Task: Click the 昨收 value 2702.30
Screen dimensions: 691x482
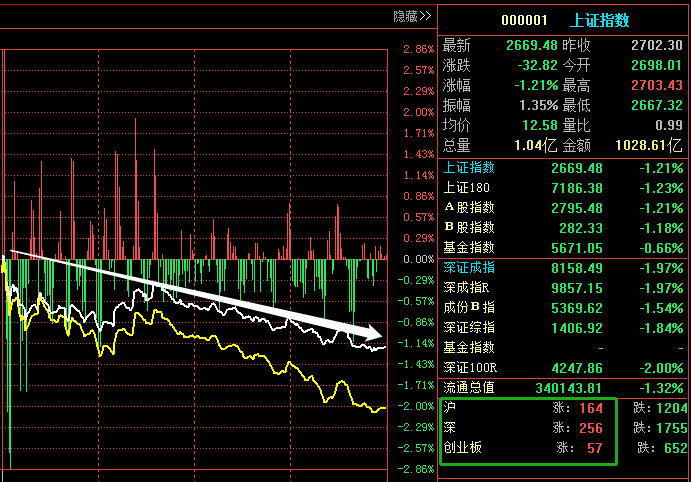Action: tap(657, 45)
